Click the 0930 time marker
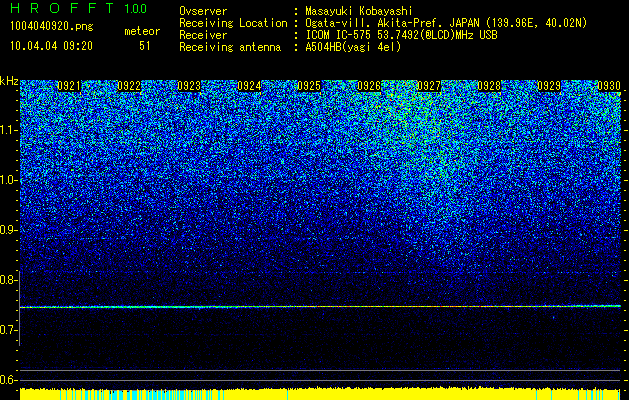Viewport: 629px width, 400px height. pyautogui.click(x=609, y=86)
